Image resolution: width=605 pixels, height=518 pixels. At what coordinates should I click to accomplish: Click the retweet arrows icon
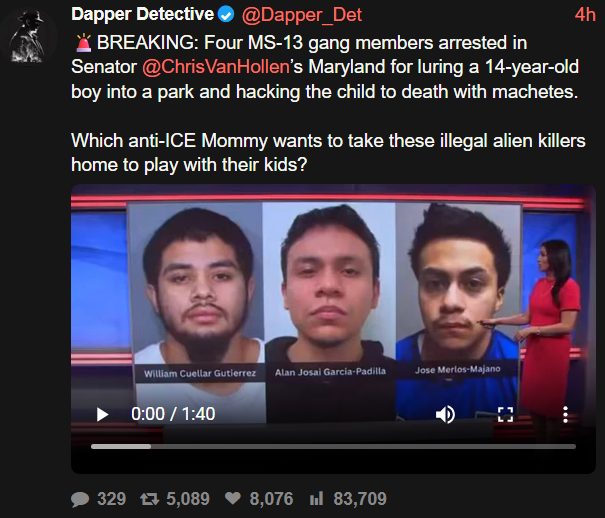click(149, 499)
